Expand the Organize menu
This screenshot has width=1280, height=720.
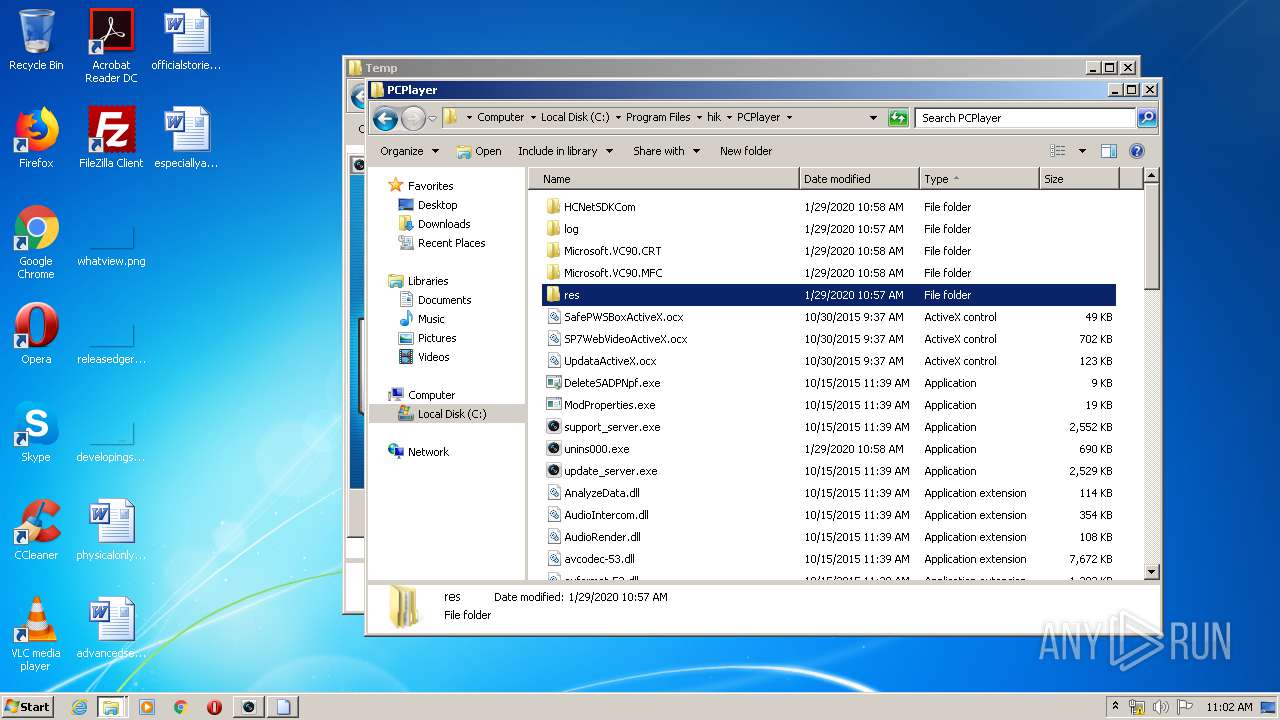coord(409,151)
